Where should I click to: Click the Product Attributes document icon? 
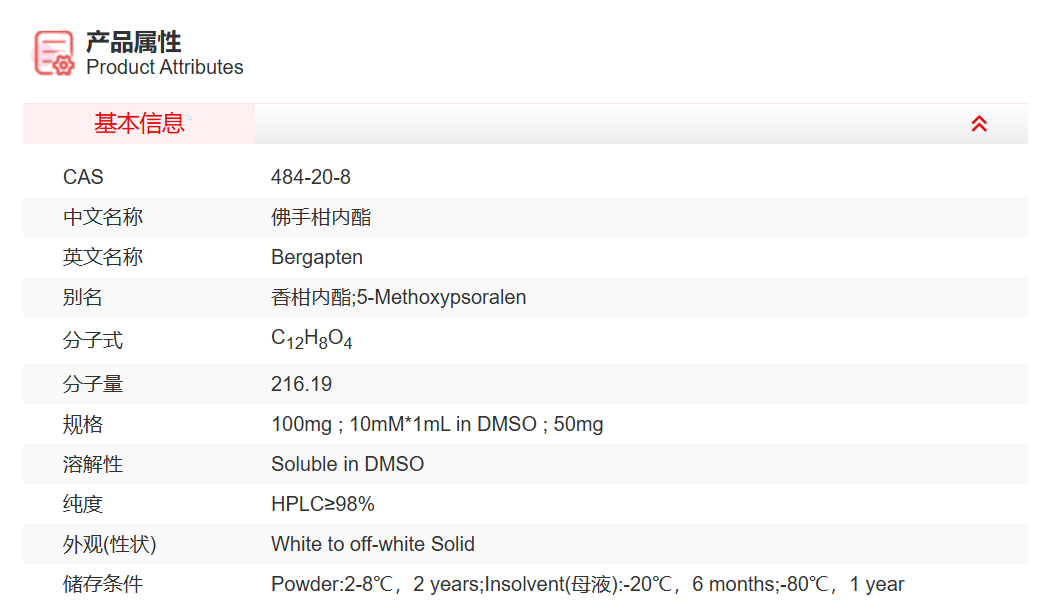coord(54,52)
